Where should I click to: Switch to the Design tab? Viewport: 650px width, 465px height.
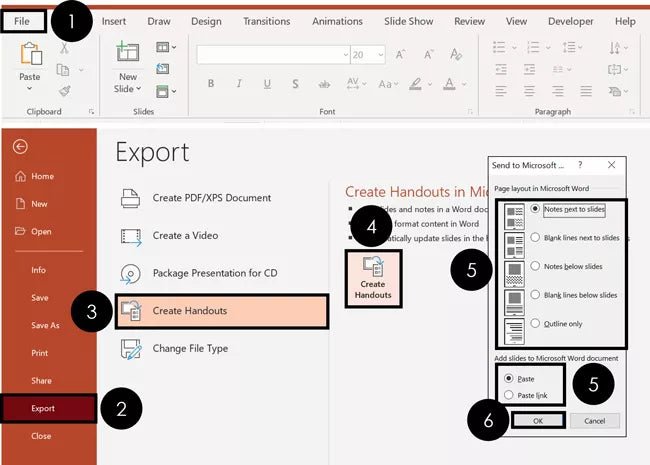206,21
